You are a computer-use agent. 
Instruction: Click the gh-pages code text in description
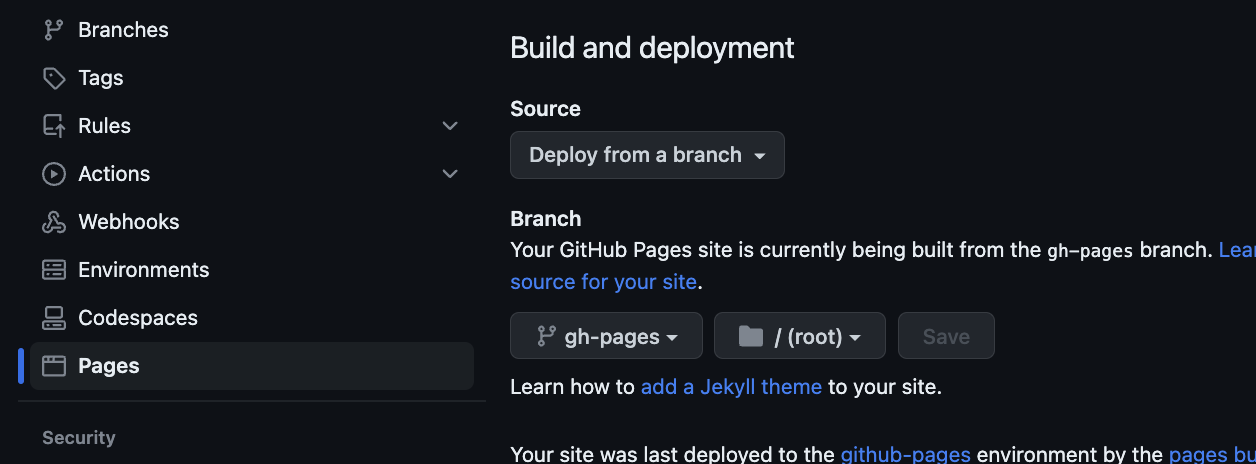tap(1090, 251)
